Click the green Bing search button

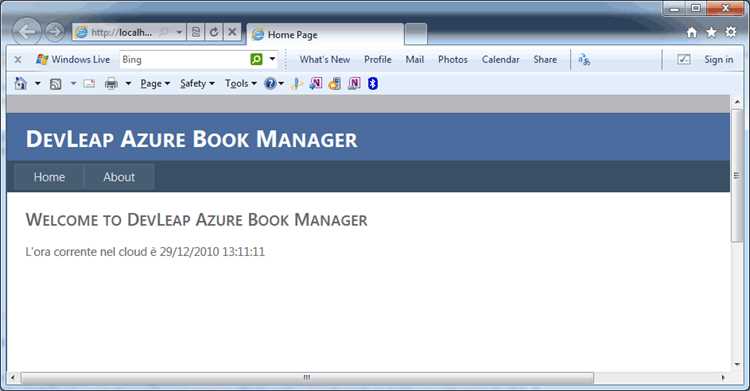pyautogui.click(x=256, y=59)
